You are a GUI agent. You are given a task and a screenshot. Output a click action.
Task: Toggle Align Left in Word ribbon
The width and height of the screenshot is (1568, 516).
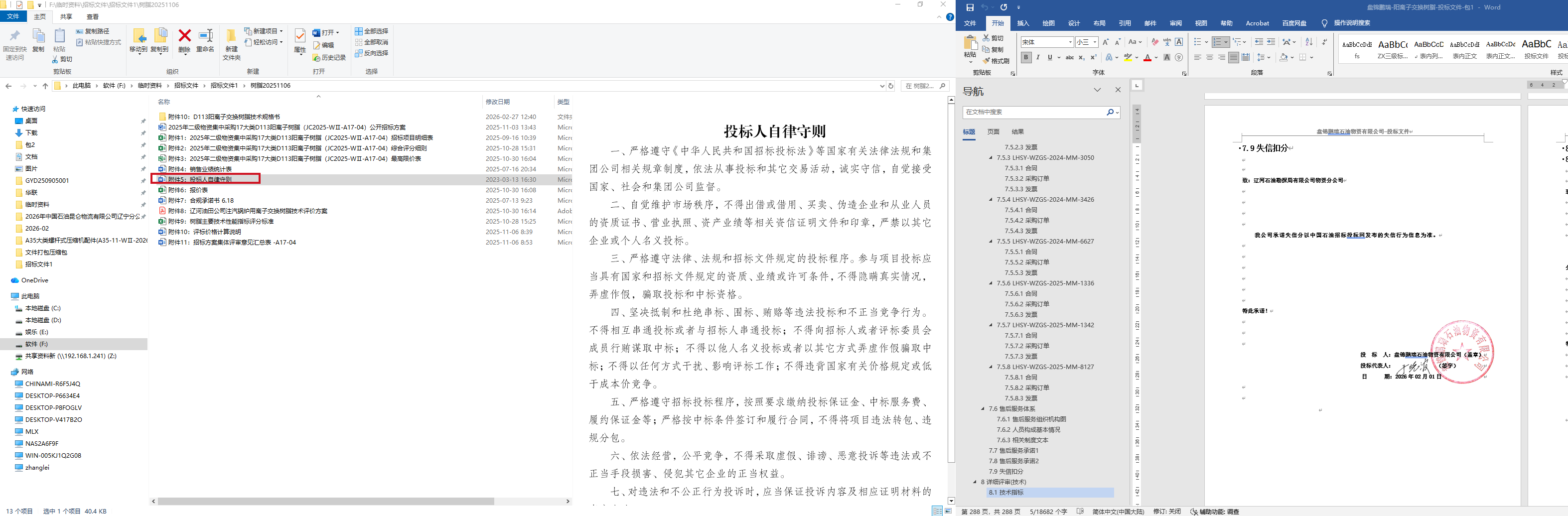tap(1197, 57)
